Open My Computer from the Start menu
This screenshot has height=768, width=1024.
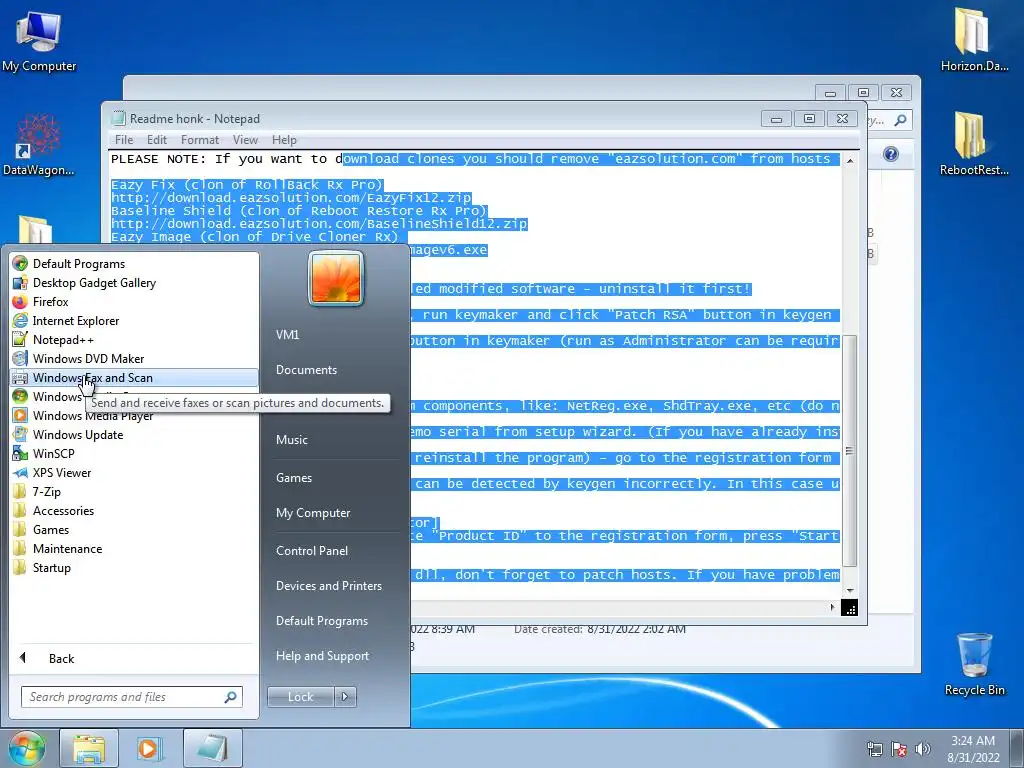point(313,513)
